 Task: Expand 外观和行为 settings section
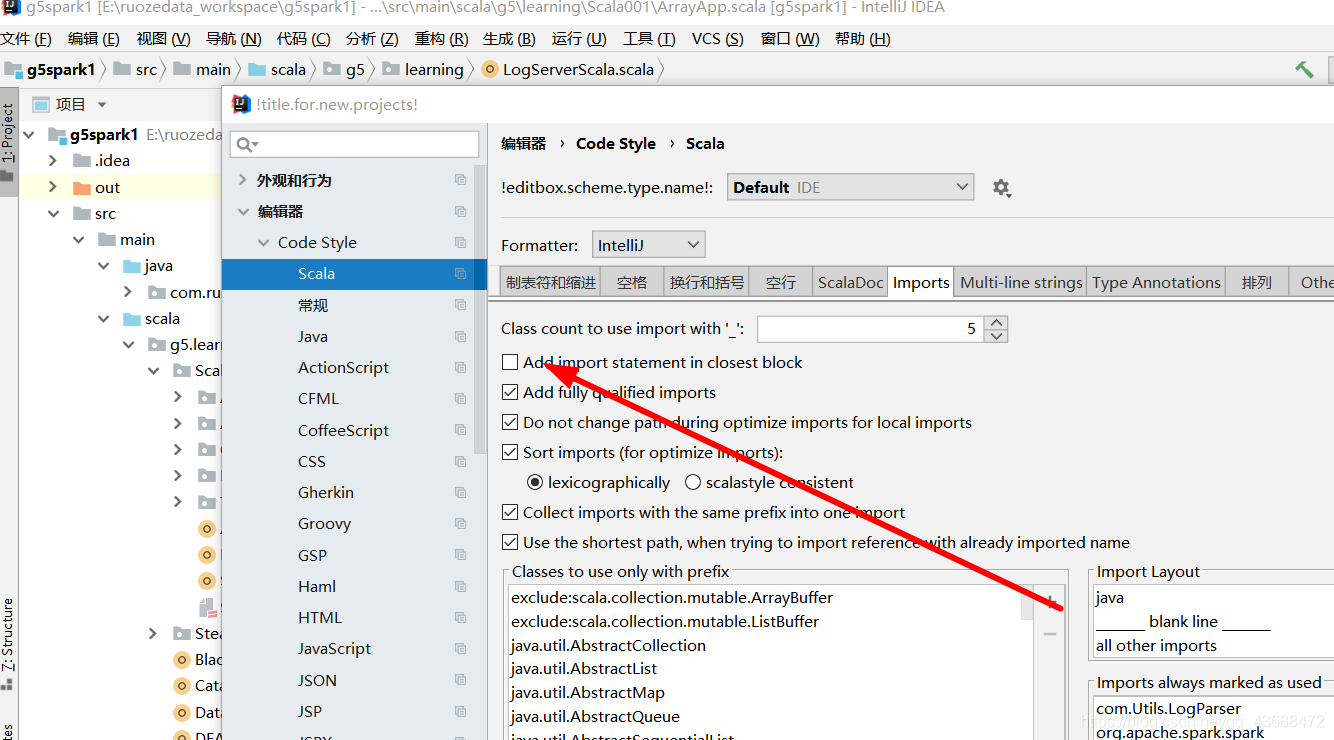click(x=243, y=180)
